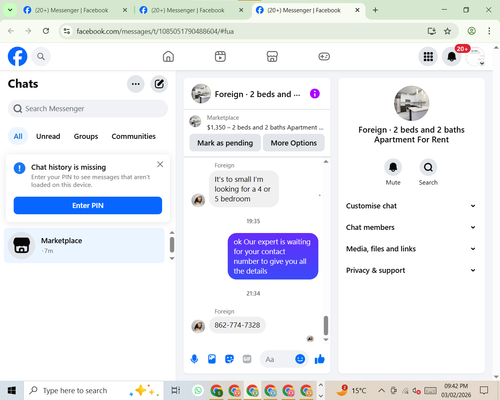Choose a sticker icon
This screenshot has width=500, height=400.
click(x=229, y=359)
